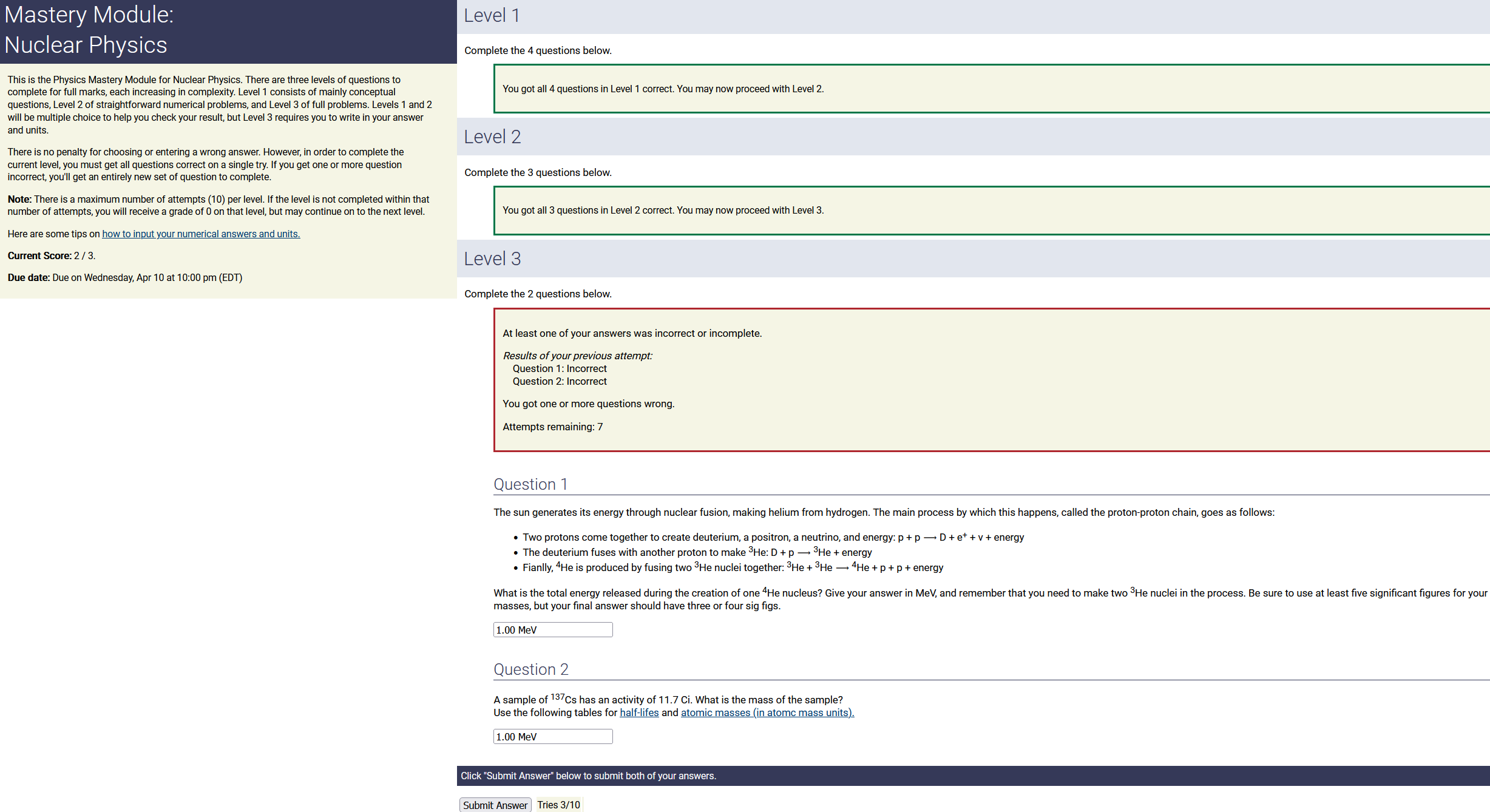Click the Question 1 heading
The height and width of the screenshot is (812, 1490).
coord(530,484)
